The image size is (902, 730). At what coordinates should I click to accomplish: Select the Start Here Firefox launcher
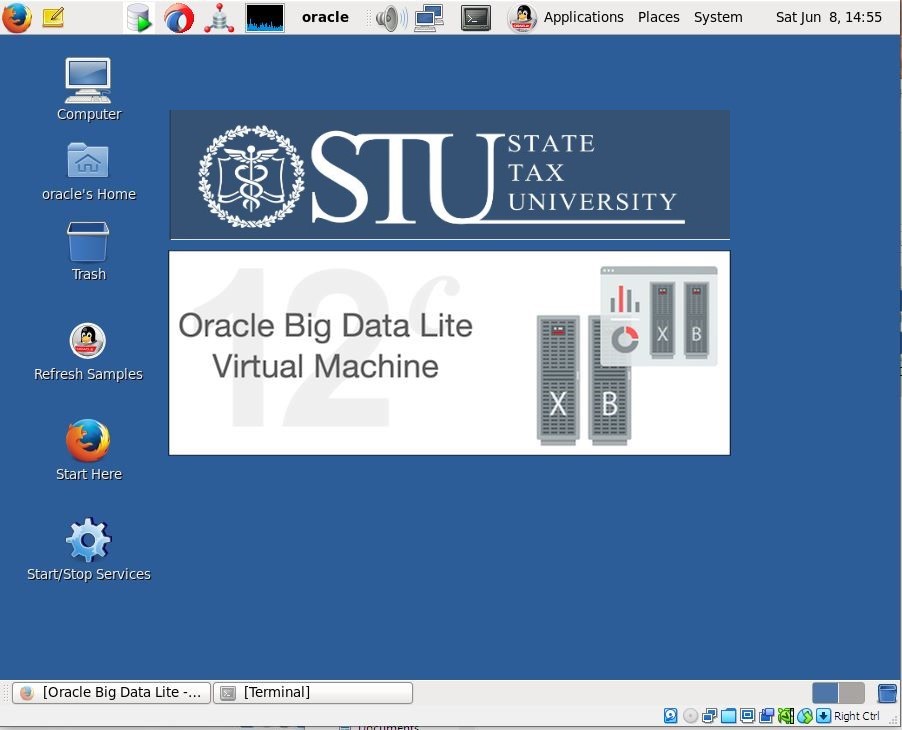click(x=88, y=450)
